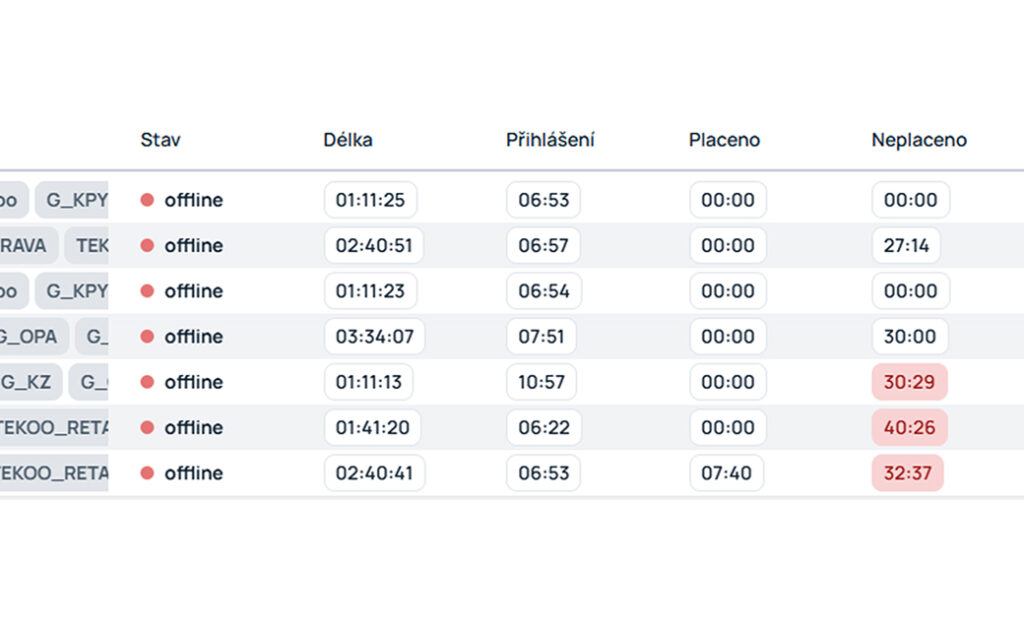Click the red status dot beside 02:40:51 row

coord(147,245)
